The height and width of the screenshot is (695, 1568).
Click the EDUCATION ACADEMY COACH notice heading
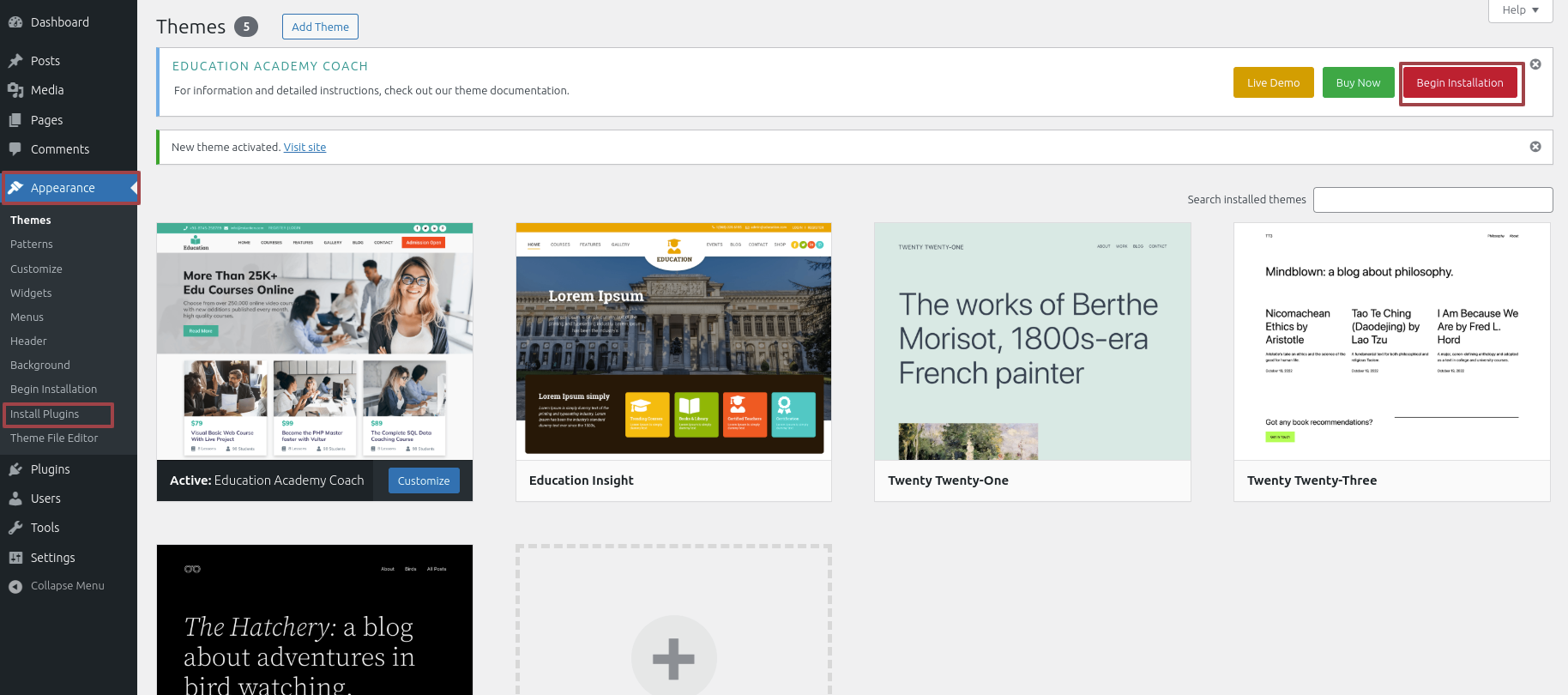coord(270,66)
